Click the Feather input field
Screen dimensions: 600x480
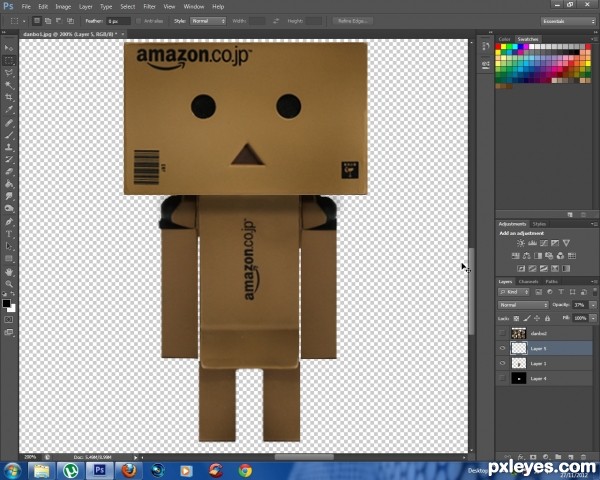pyautogui.click(x=119, y=21)
